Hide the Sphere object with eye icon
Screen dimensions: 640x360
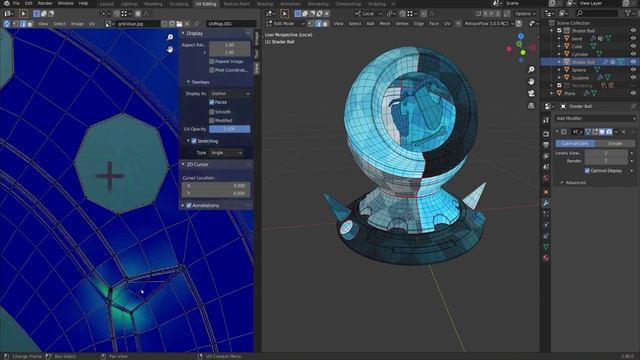(633, 70)
